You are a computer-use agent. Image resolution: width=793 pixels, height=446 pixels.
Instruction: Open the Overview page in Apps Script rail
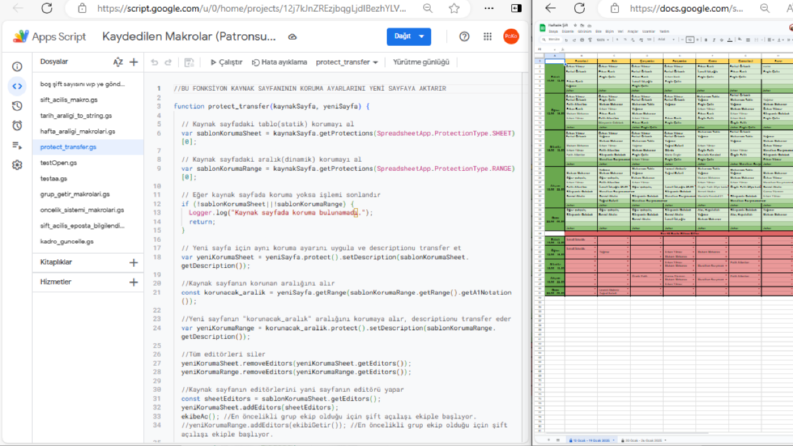pos(17,66)
